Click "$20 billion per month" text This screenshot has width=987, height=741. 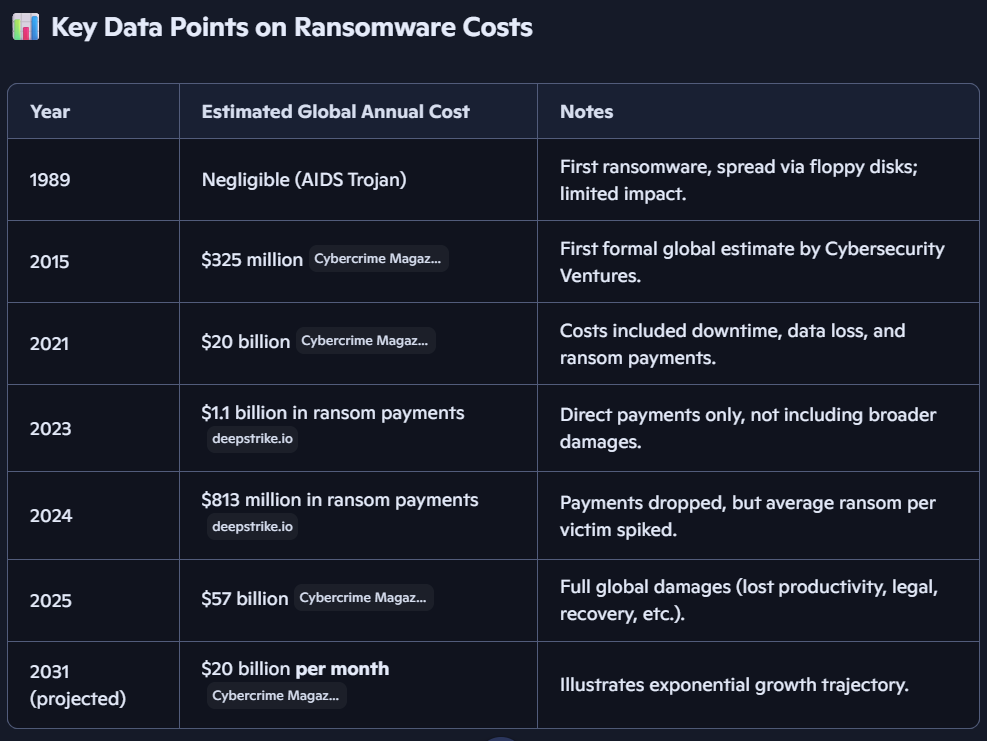295,669
